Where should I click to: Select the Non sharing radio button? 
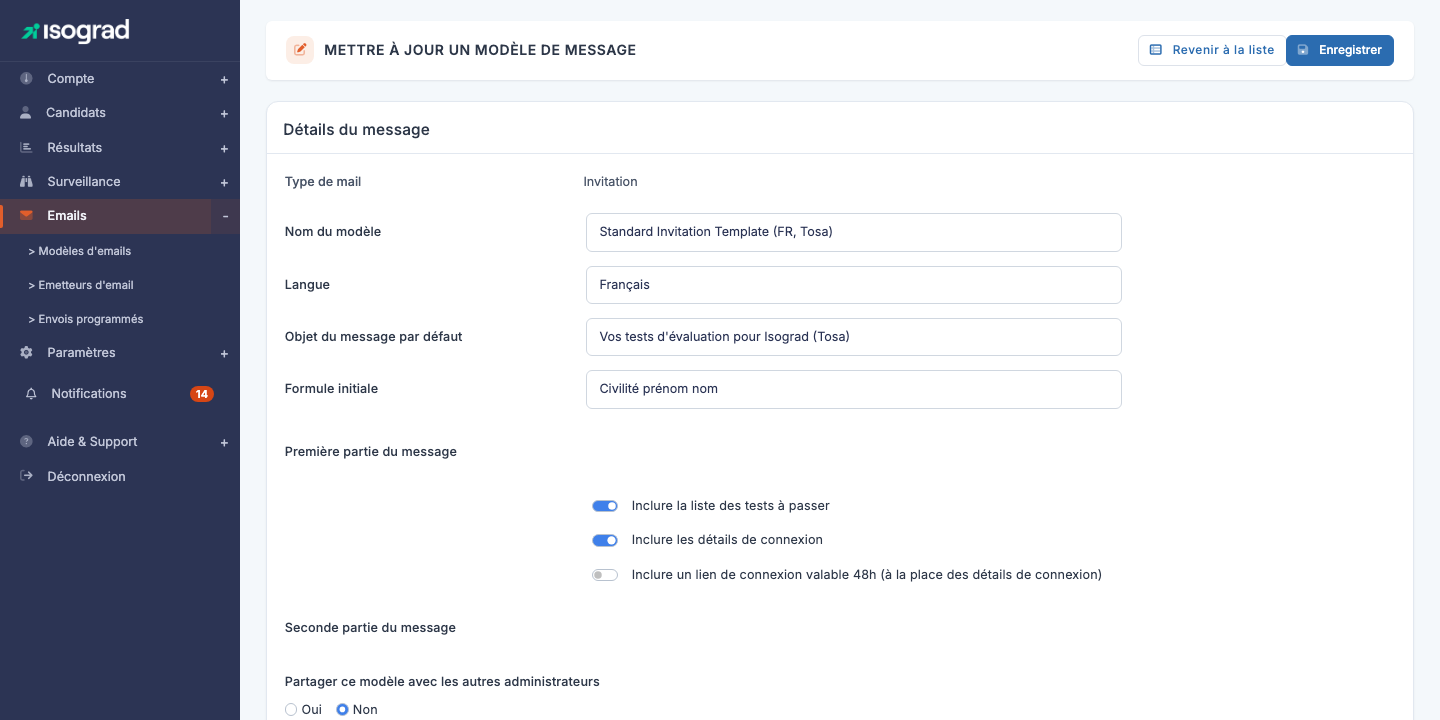pos(342,709)
